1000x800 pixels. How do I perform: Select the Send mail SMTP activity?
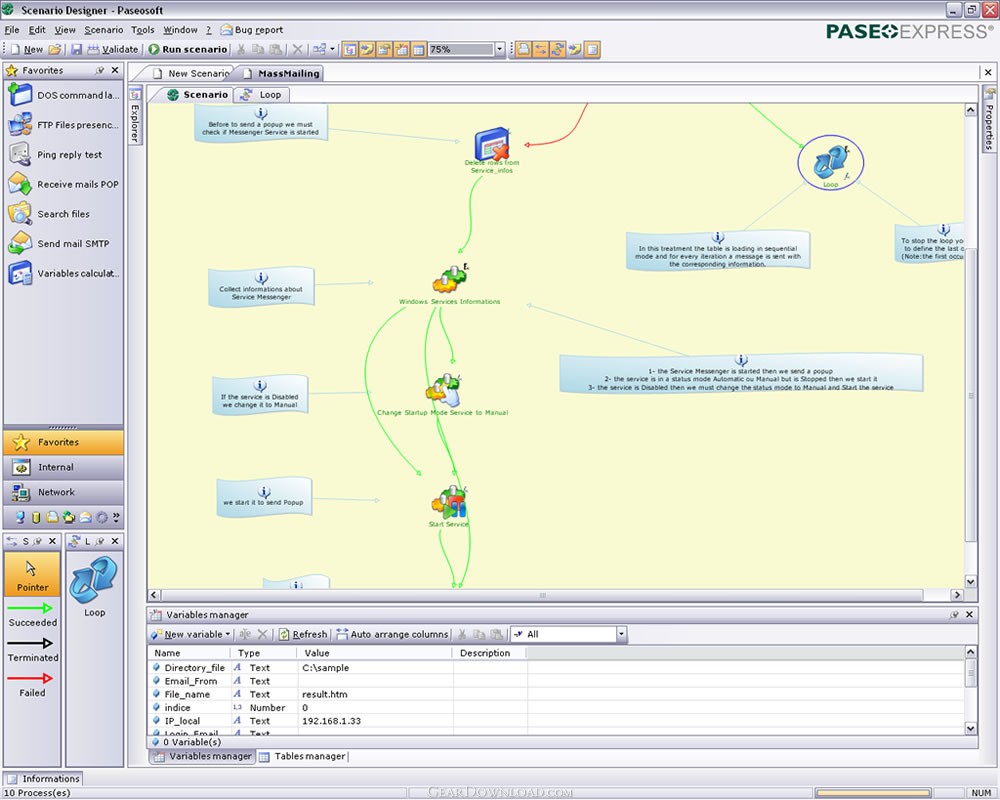(59, 244)
